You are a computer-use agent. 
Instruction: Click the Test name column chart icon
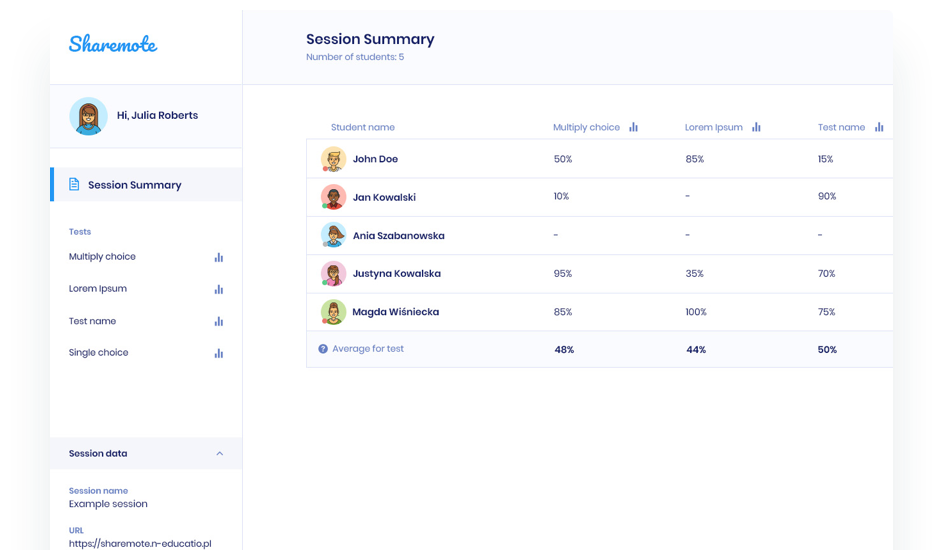879,127
